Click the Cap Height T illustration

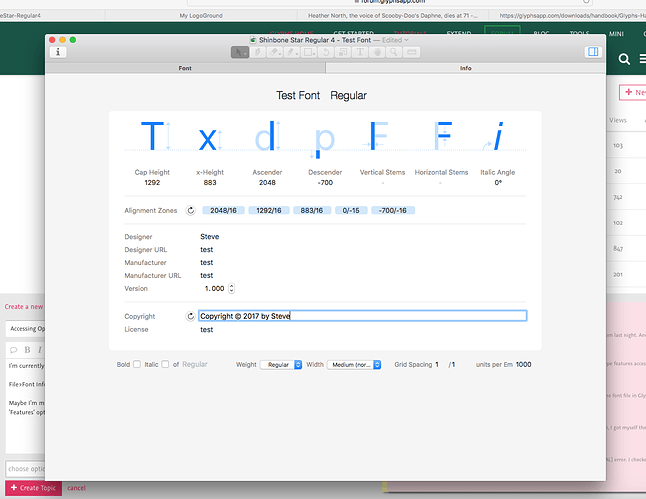click(152, 136)
